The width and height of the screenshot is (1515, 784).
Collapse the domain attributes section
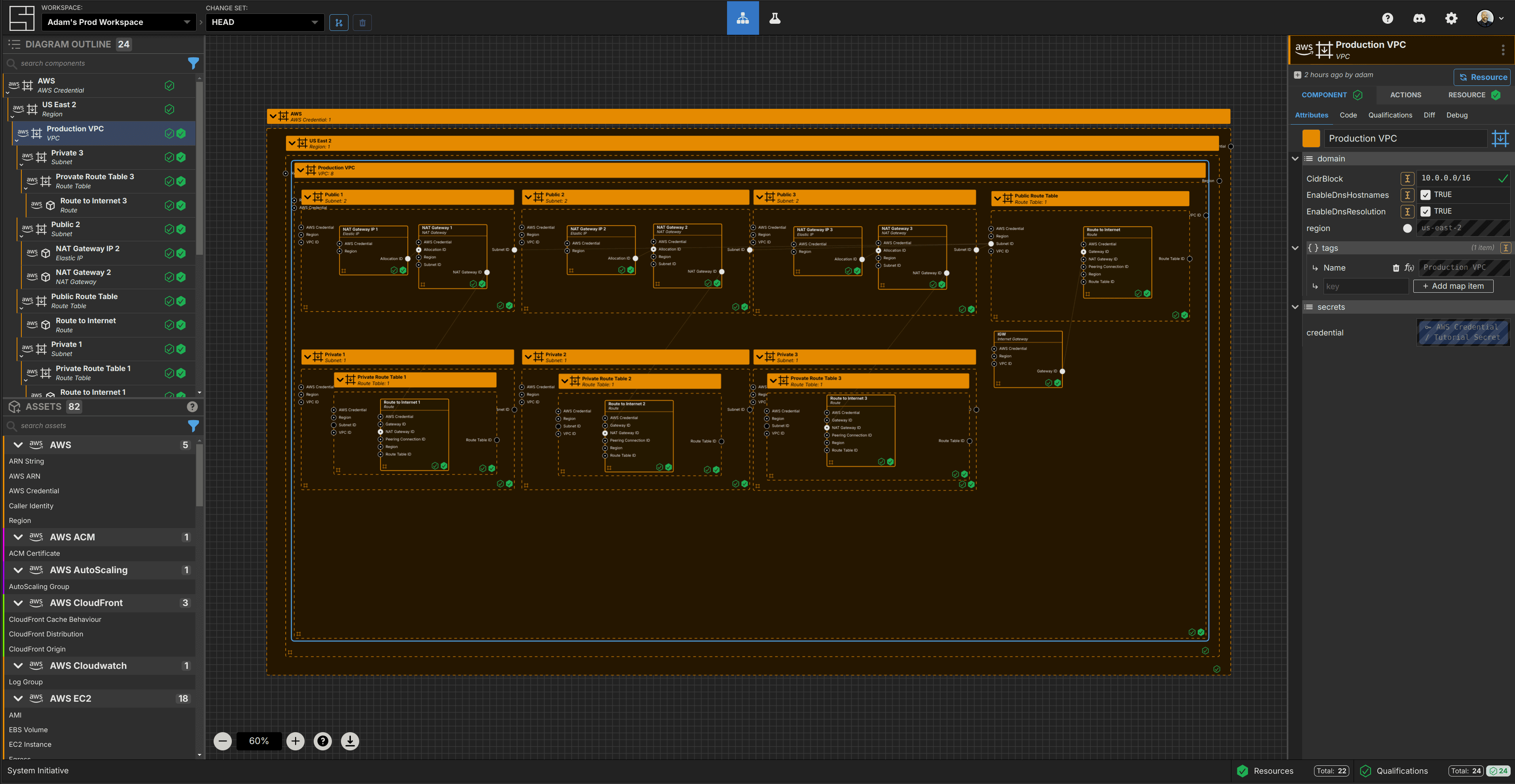click(x=1295, y=159)
